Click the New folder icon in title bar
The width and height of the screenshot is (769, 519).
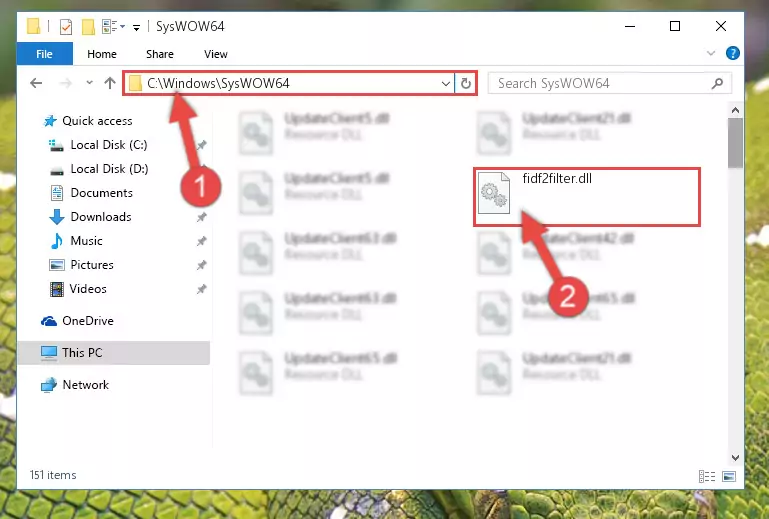(x=88, y=26)
